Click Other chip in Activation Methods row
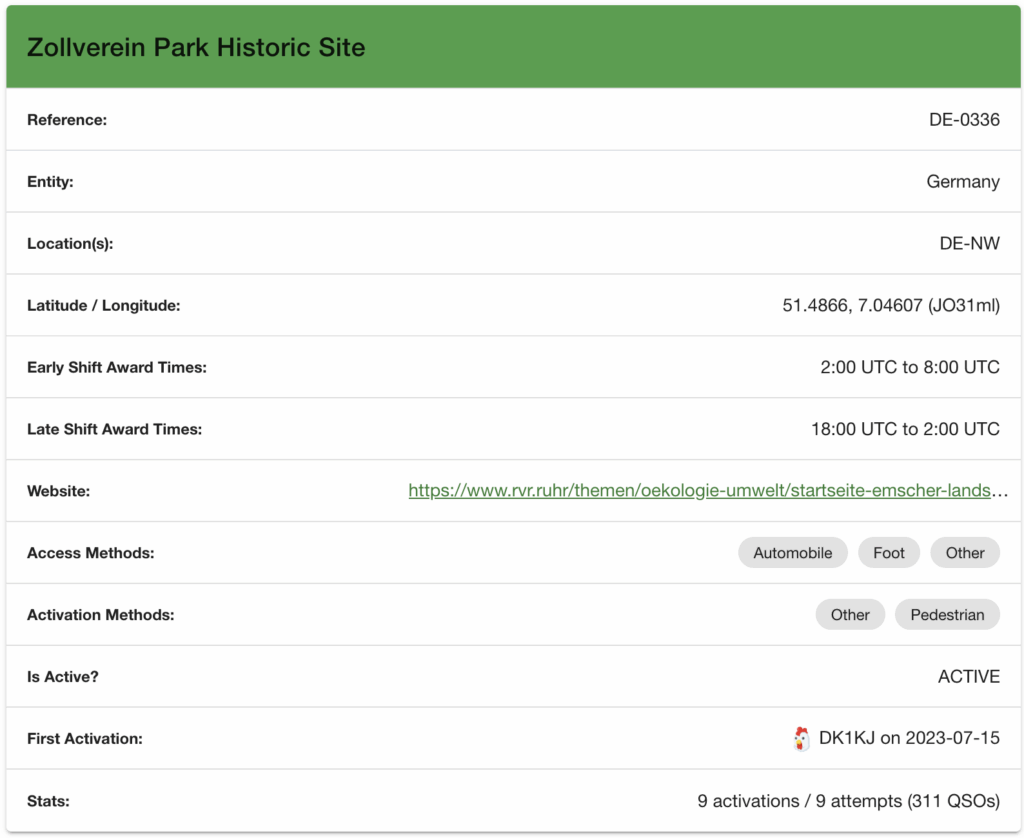Screen dimensions: 1024x838 850,615
